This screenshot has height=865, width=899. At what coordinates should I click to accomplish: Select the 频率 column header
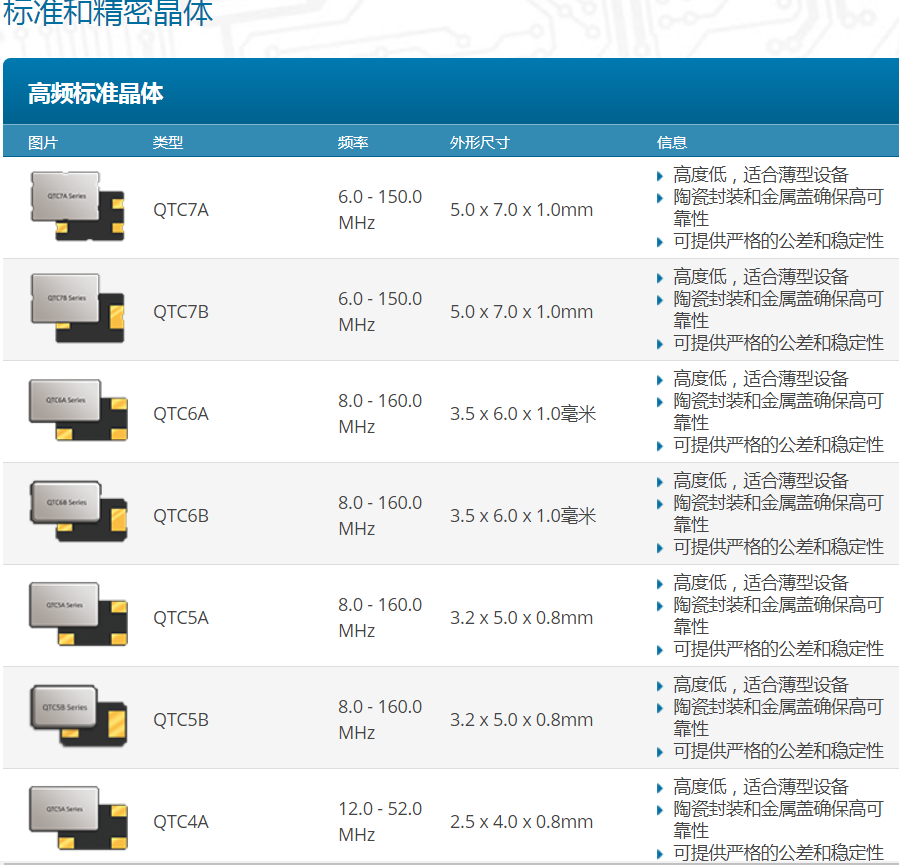coord(353,143)
